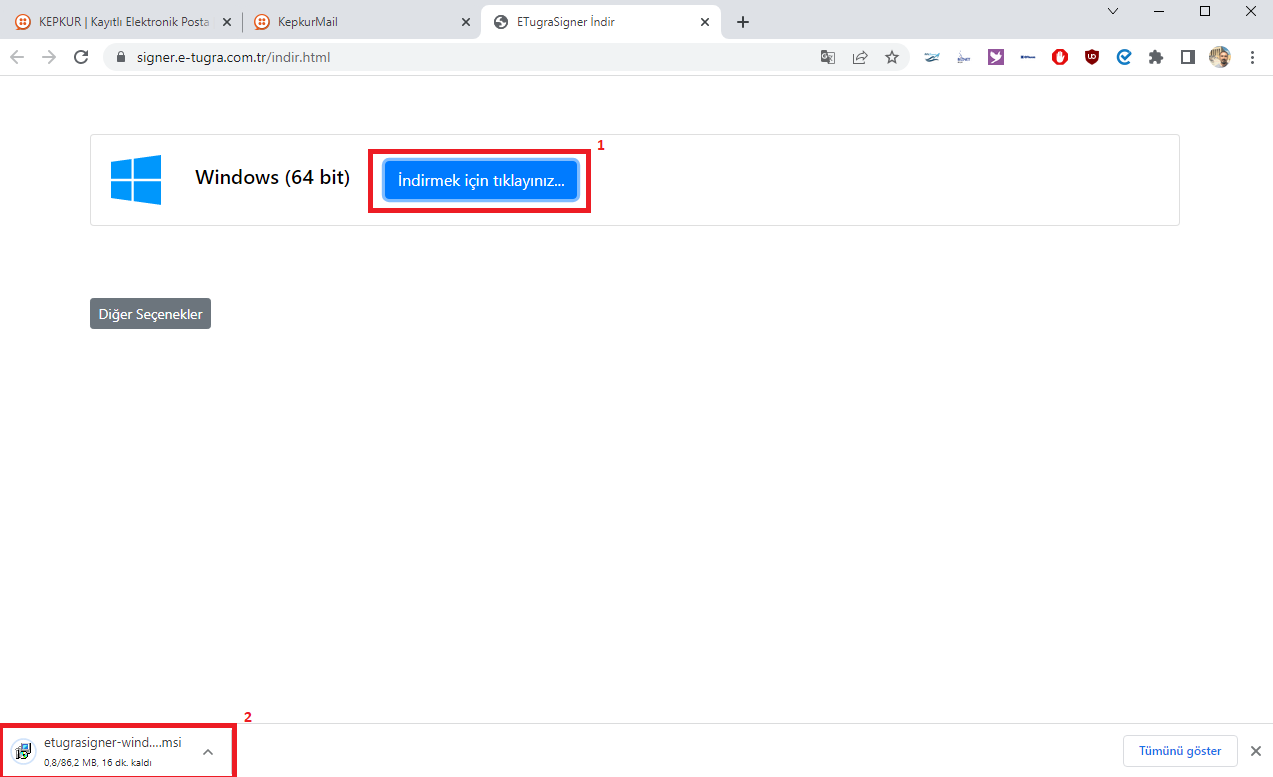Image resolution: width=1273 pixels, height=777 pixels.
Task: Close the downloads bar
Action: tap(1256, 751)
